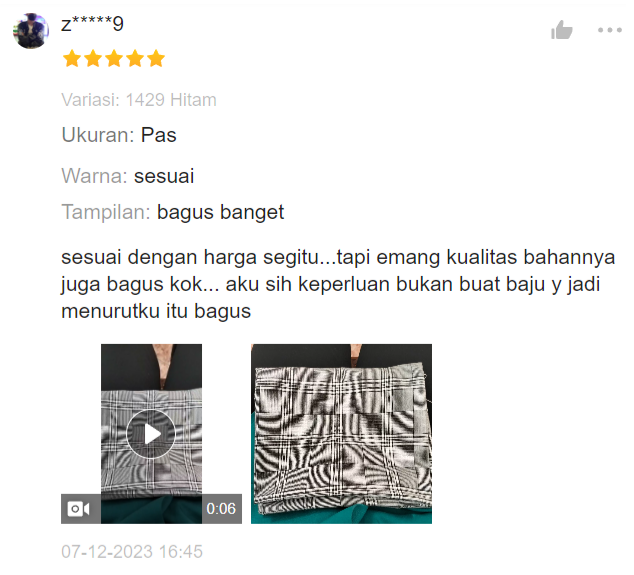Click the video camera icon on clip
The image size is (634, 575).
(x=78, y=509)
